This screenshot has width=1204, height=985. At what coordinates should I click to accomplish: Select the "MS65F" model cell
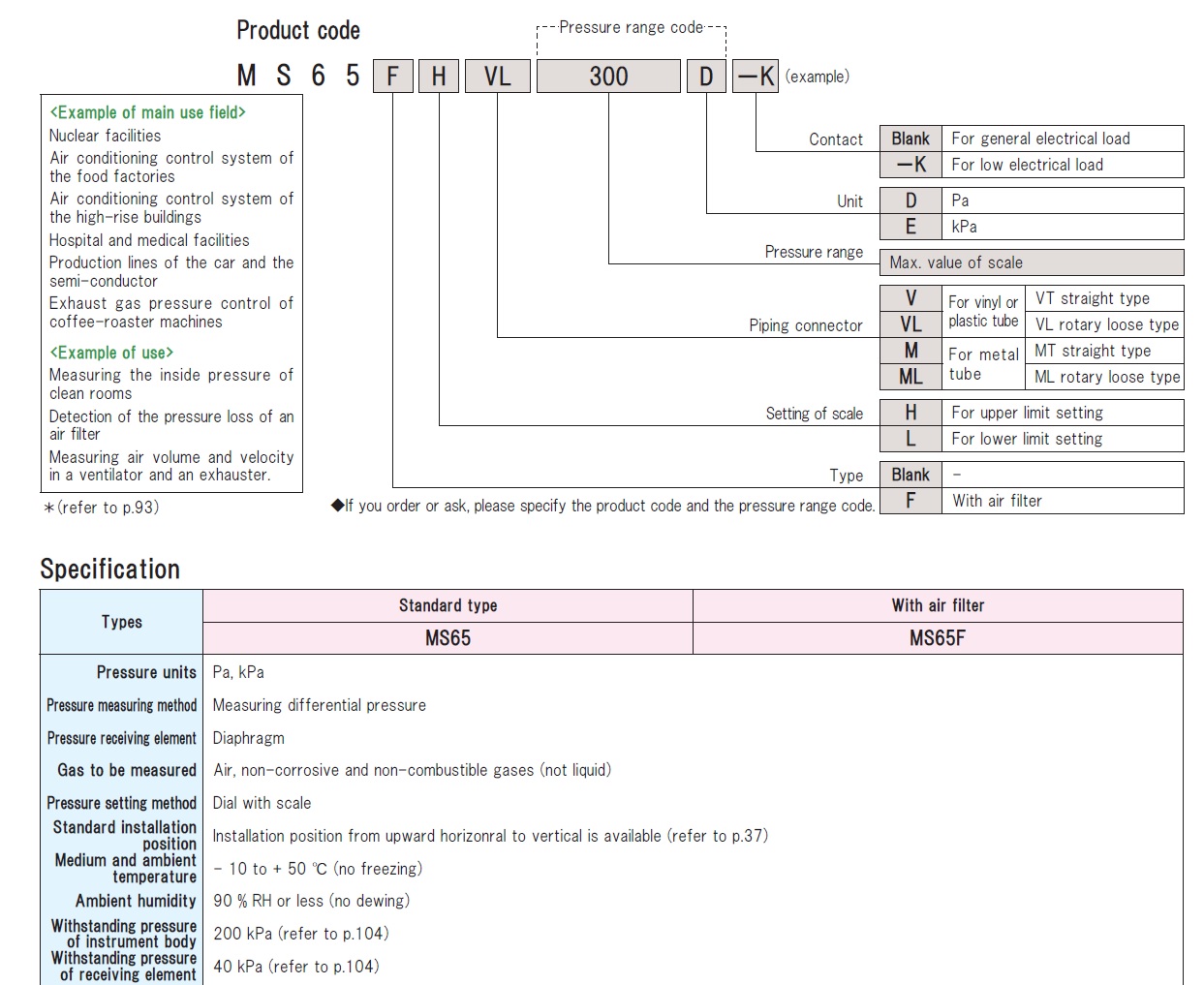pos(937,638)
